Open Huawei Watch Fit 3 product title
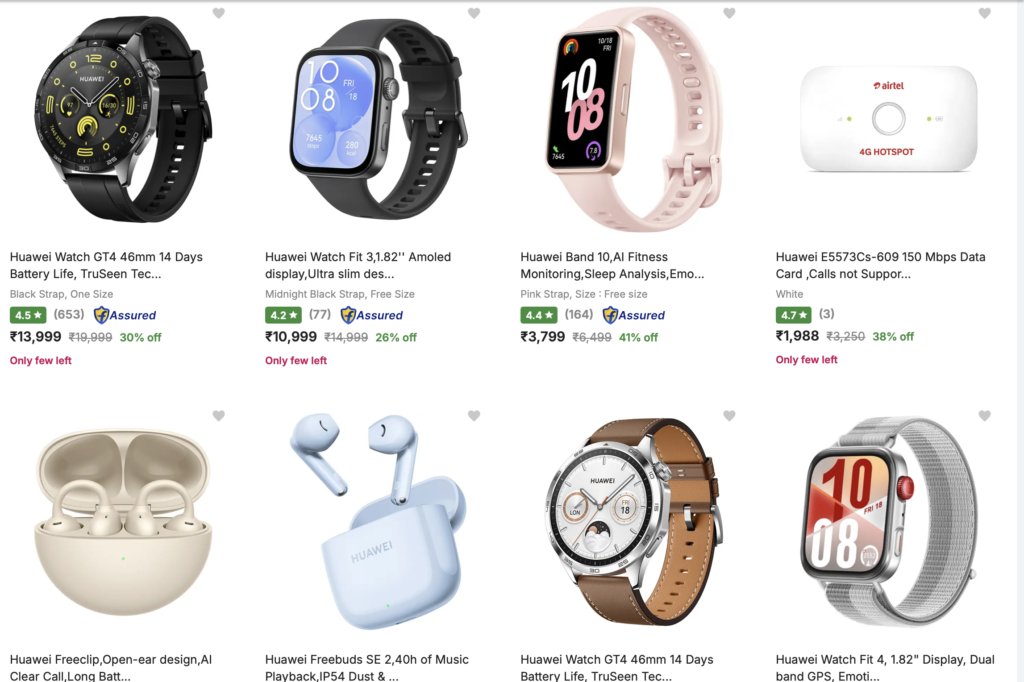 pyautogui.click(x=358, y=265)
